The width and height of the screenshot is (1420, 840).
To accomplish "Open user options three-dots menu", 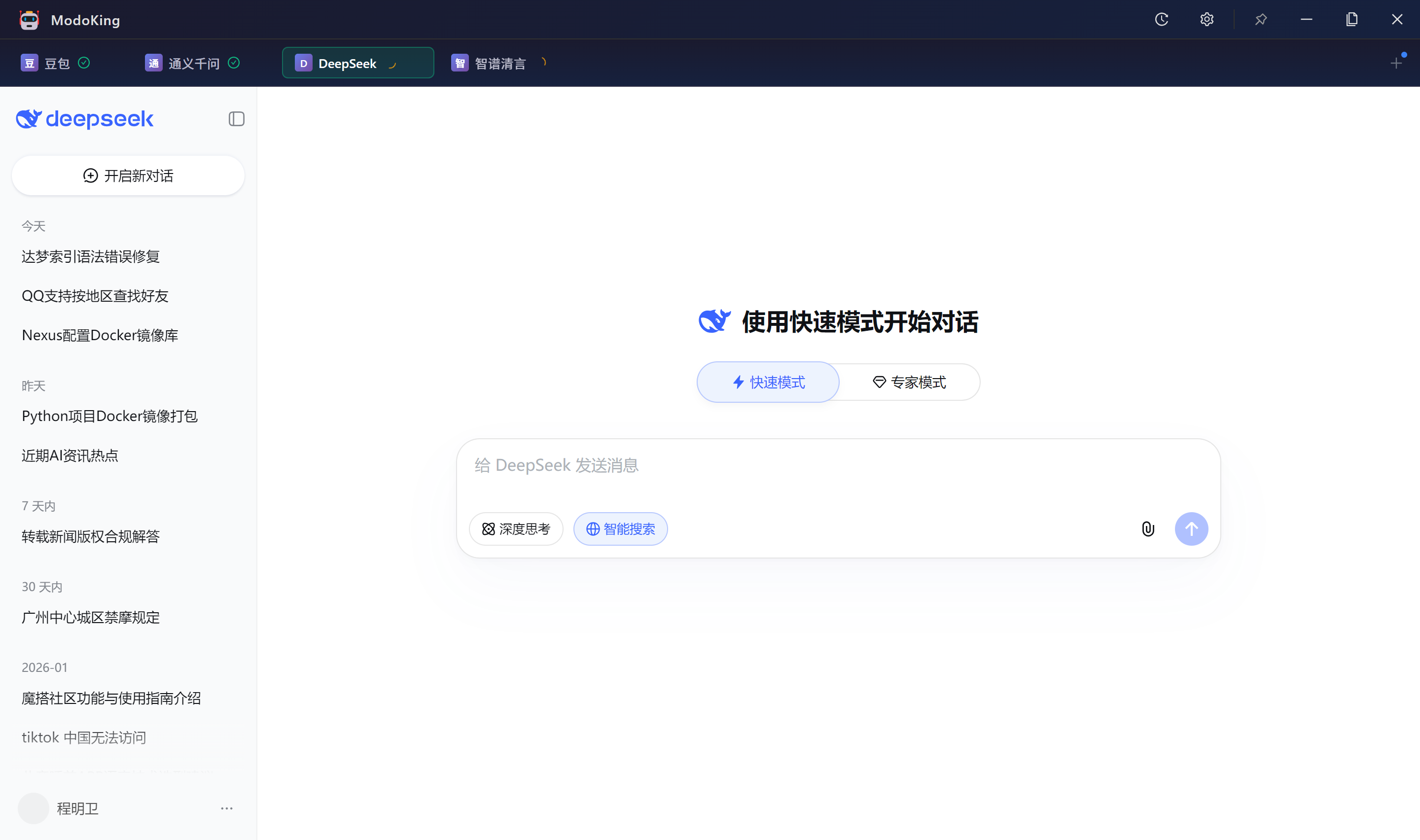I will [x=227, y=808].
